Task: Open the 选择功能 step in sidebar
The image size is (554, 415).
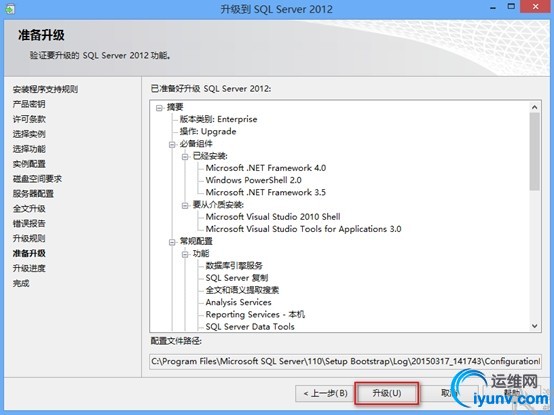Action: coord(29,149)
